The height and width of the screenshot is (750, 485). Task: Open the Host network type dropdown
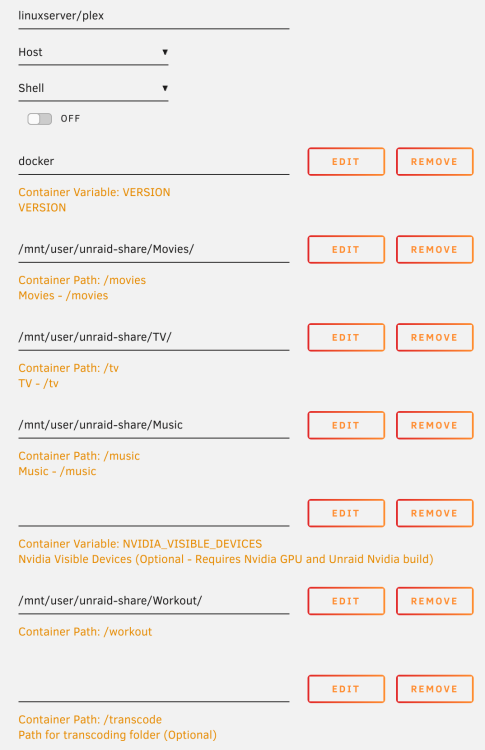(93, 53)
